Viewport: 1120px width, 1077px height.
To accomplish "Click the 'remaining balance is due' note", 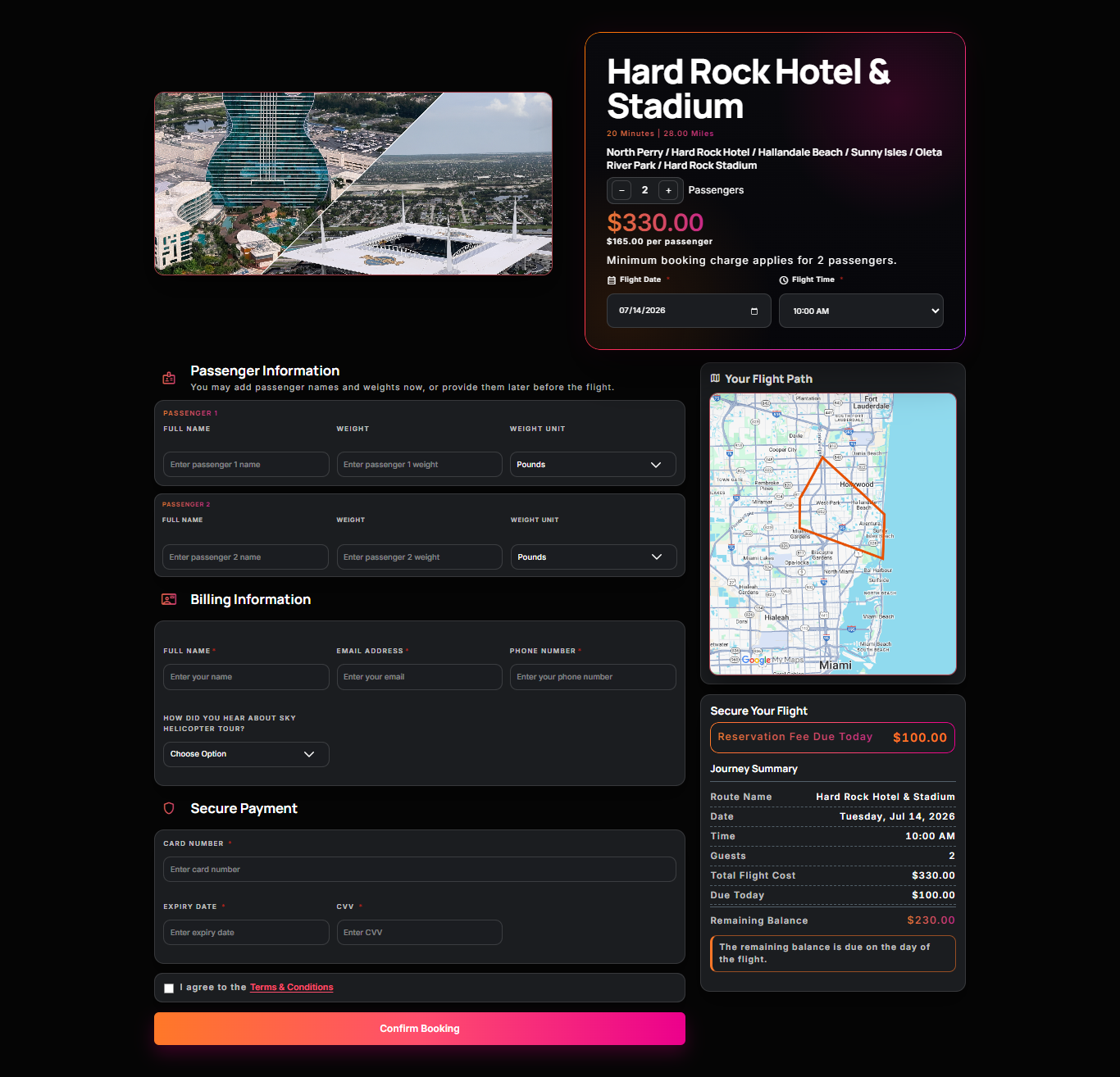I will tap(833, 953).
